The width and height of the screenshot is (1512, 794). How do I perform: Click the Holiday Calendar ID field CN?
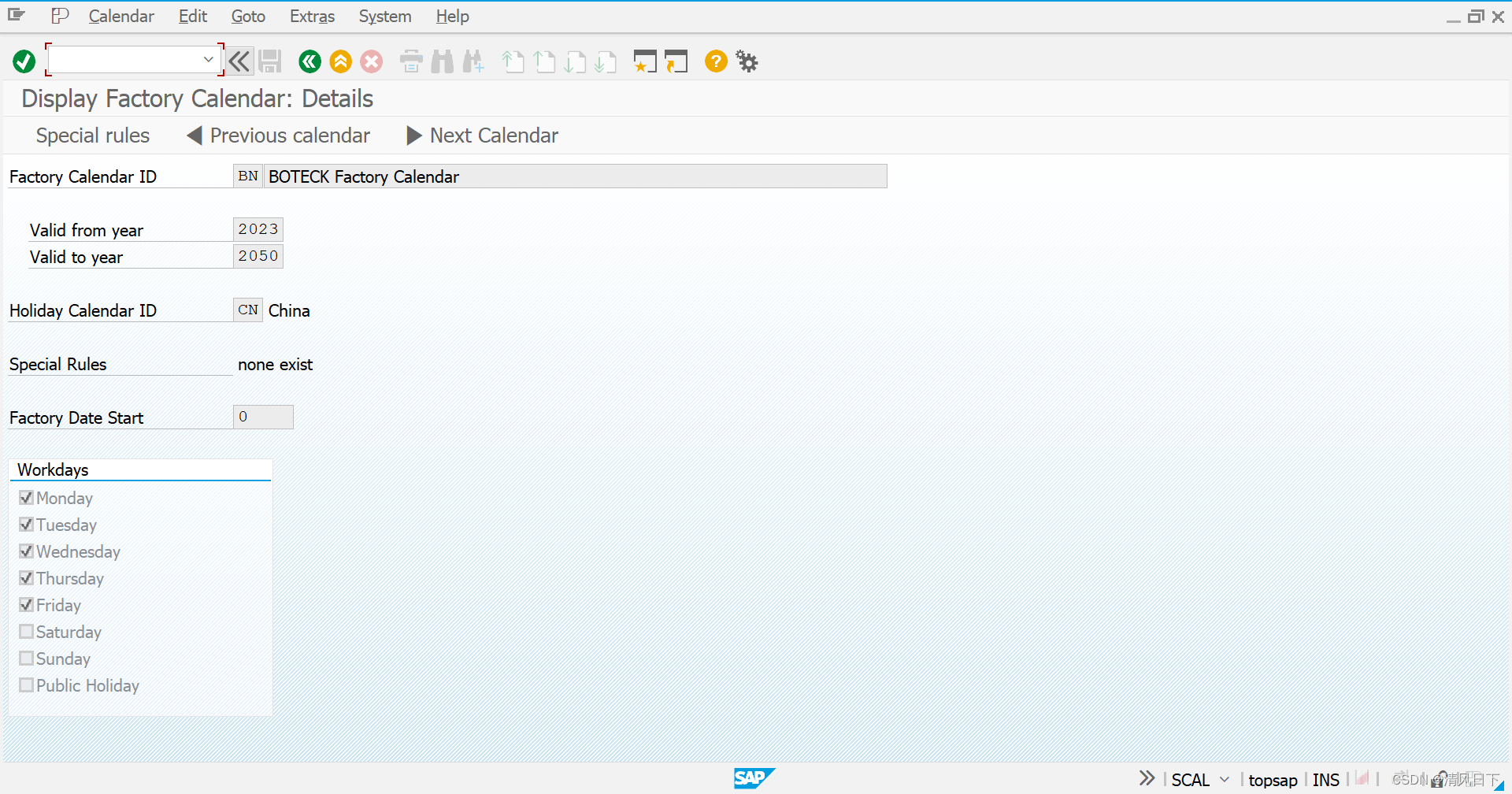[247, 310]
